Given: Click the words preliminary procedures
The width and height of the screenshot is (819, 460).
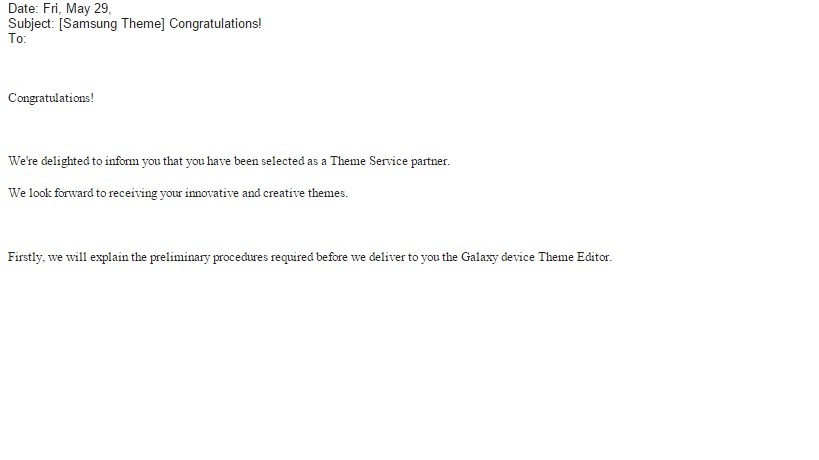Looking at the screenshot, I should (x=209, y=257).
